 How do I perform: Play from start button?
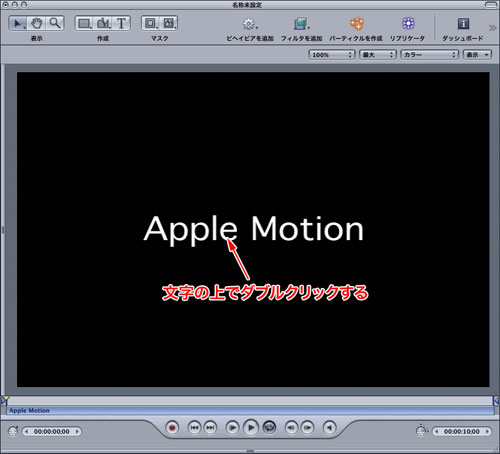coord(232,427)
